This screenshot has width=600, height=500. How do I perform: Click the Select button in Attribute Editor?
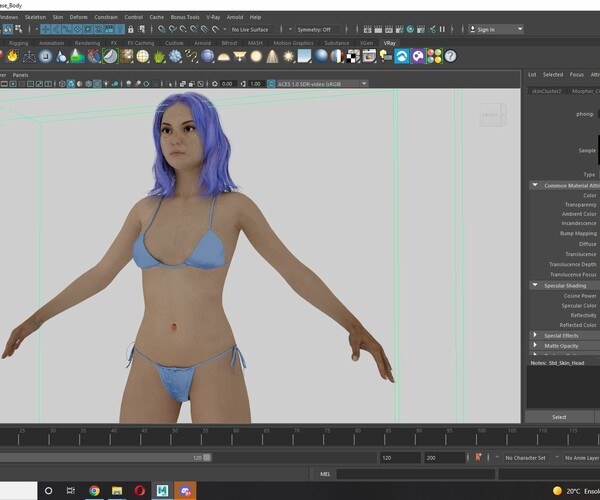point(559,417)
